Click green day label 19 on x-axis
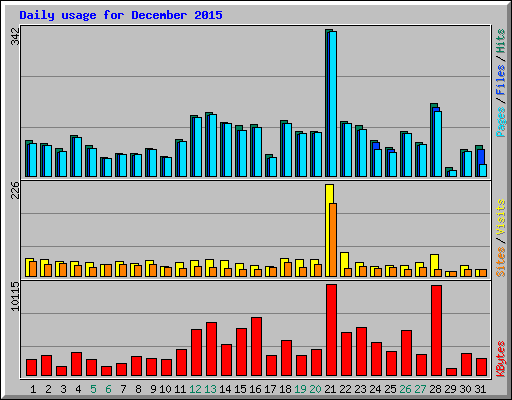 300,389
